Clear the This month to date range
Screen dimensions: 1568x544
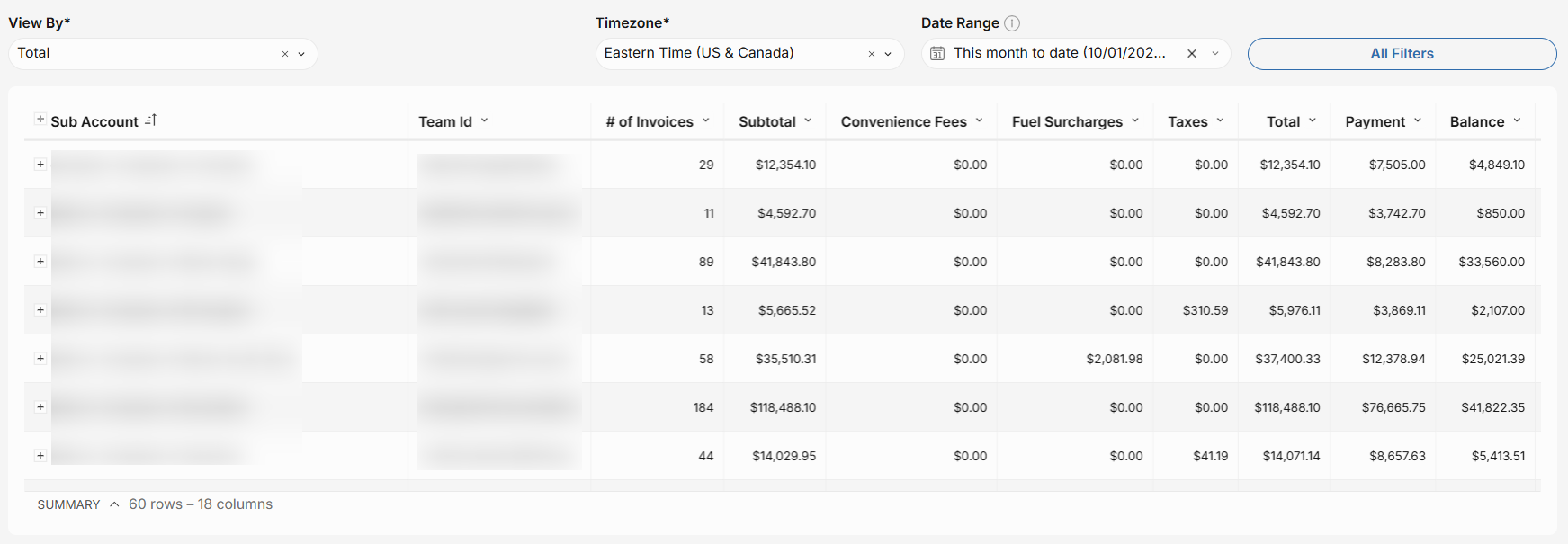1192,54
